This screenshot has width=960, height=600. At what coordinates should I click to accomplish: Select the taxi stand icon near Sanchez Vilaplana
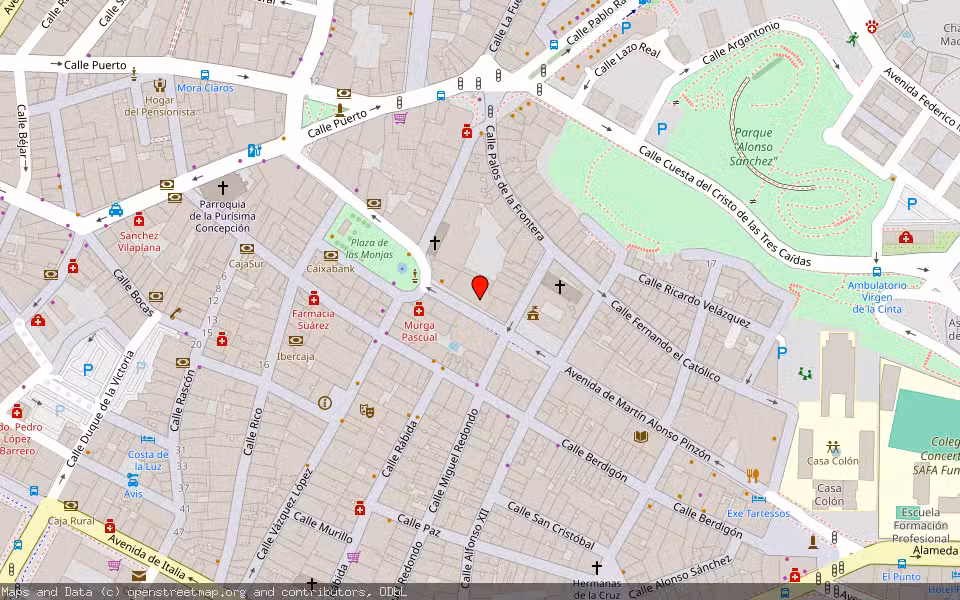115,209
